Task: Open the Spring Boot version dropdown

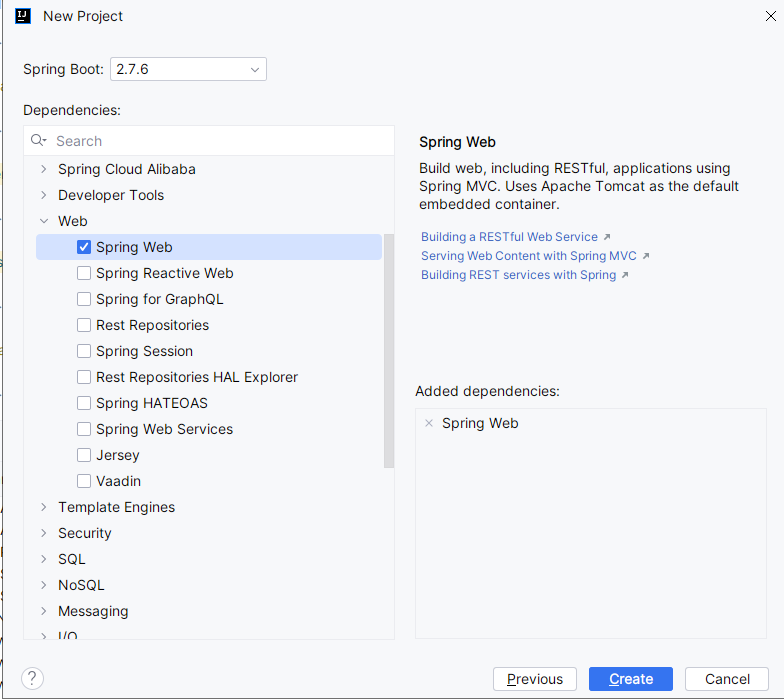Action: pos(188,69)
